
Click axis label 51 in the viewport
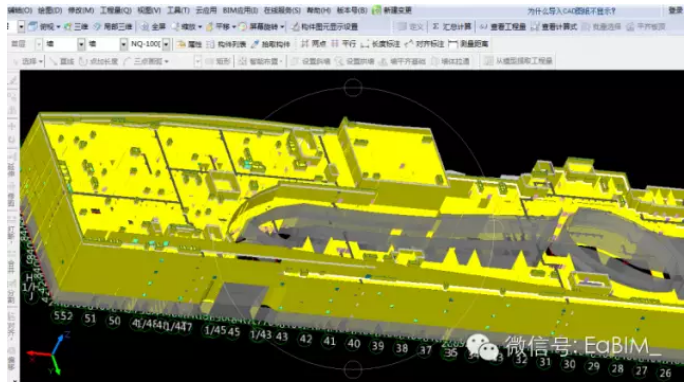coord(90,319)
